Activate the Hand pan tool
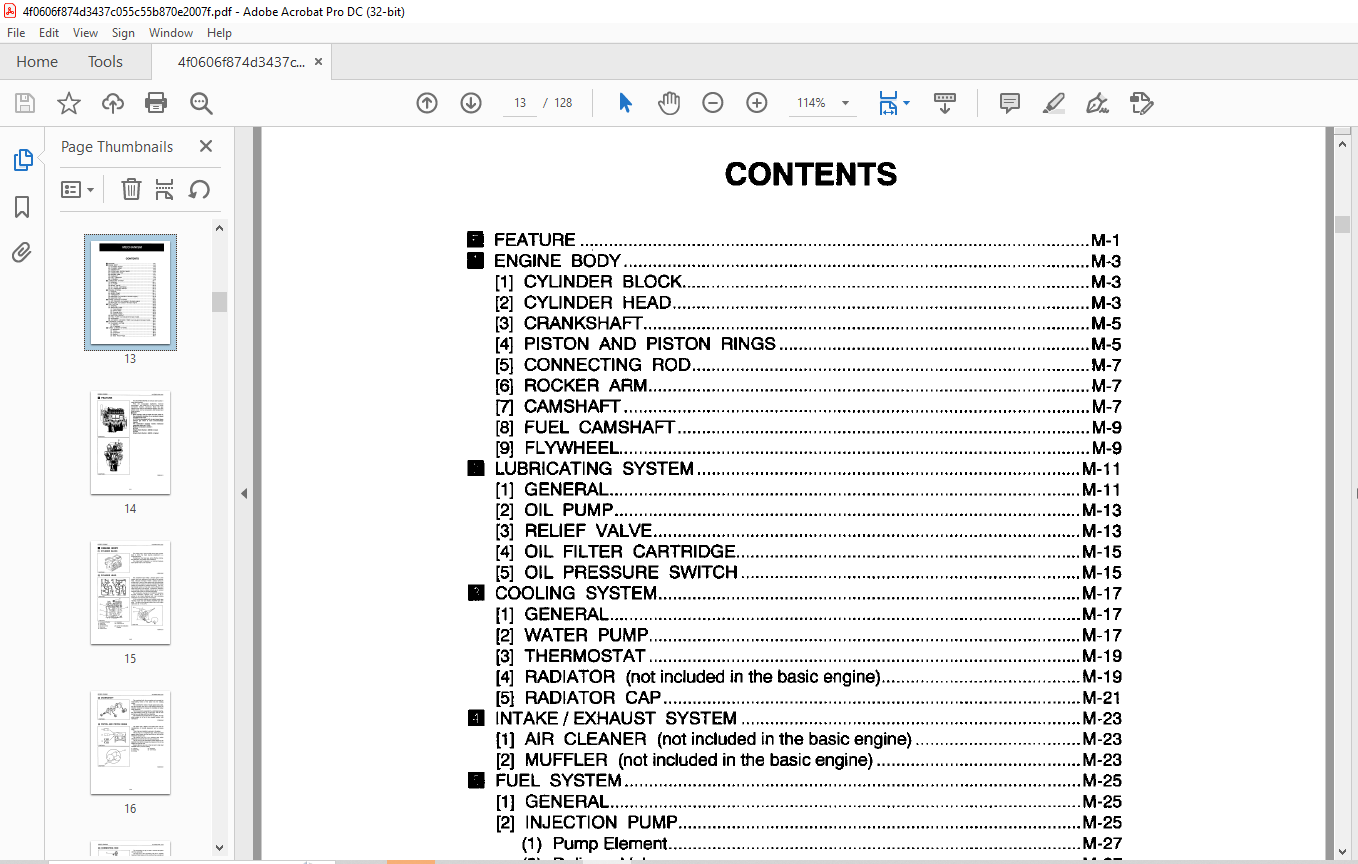Image resolution: width=1358 pixels, height=864 pixels. [x=669, y=103]
